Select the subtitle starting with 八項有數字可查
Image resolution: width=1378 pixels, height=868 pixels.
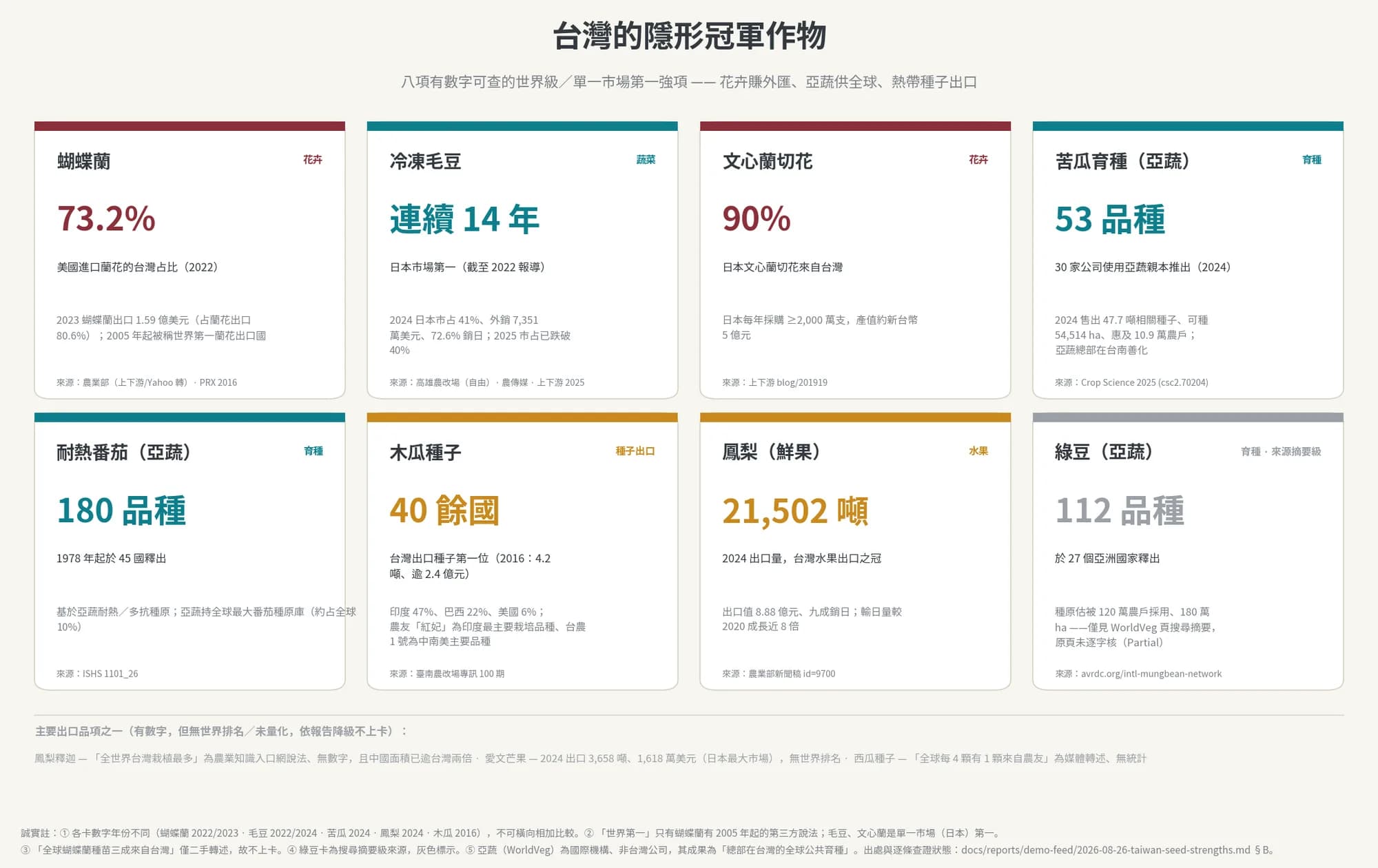click(x=689, y=82)
